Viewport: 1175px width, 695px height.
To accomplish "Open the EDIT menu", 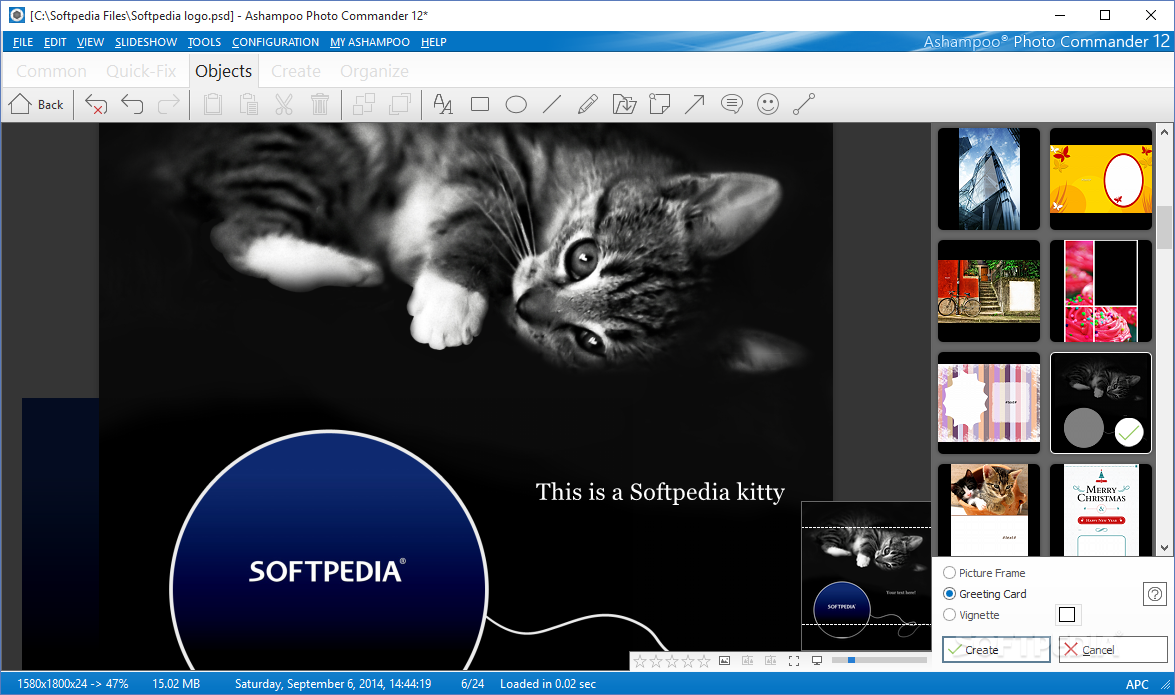I will (x=55, y=42).
